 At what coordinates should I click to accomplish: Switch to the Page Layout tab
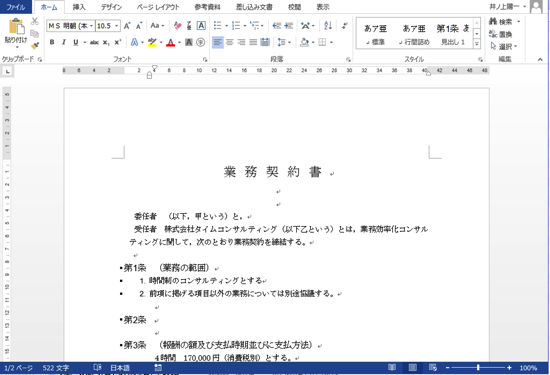click(158, 7)
